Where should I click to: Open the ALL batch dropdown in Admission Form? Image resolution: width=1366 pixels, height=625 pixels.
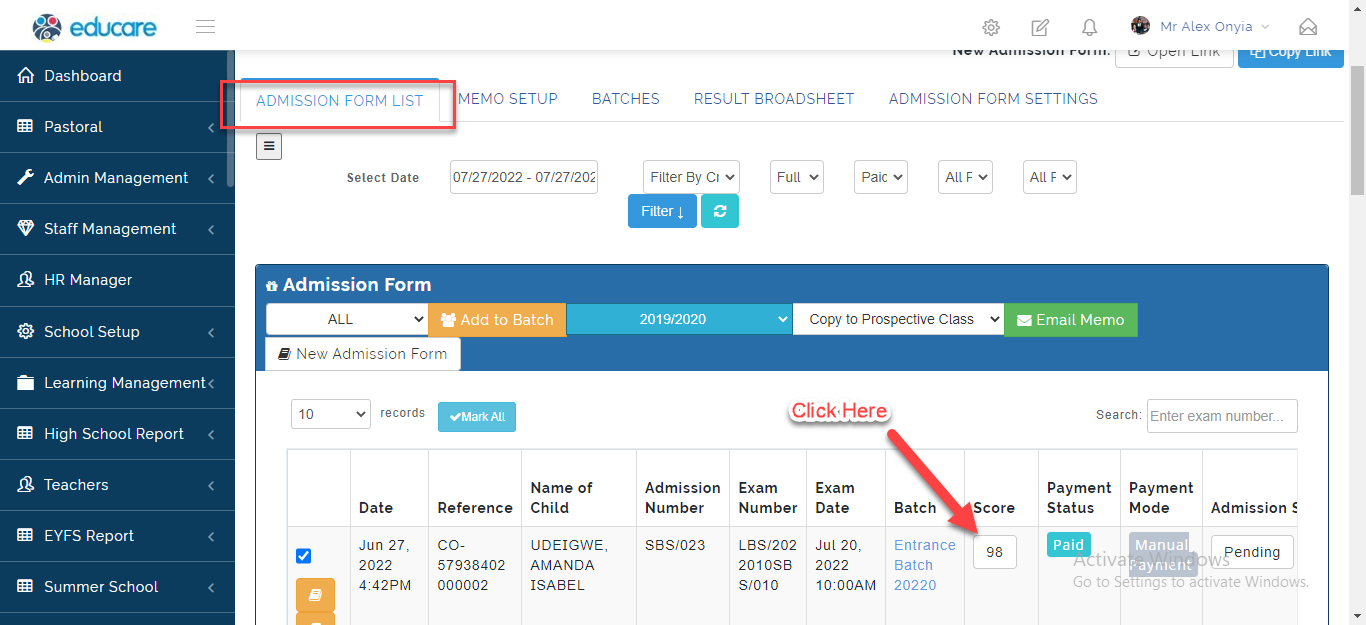point(347,320)
